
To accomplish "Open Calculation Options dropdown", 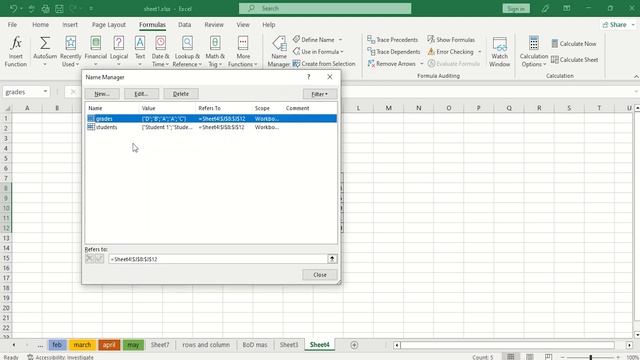I will point(533,51).
